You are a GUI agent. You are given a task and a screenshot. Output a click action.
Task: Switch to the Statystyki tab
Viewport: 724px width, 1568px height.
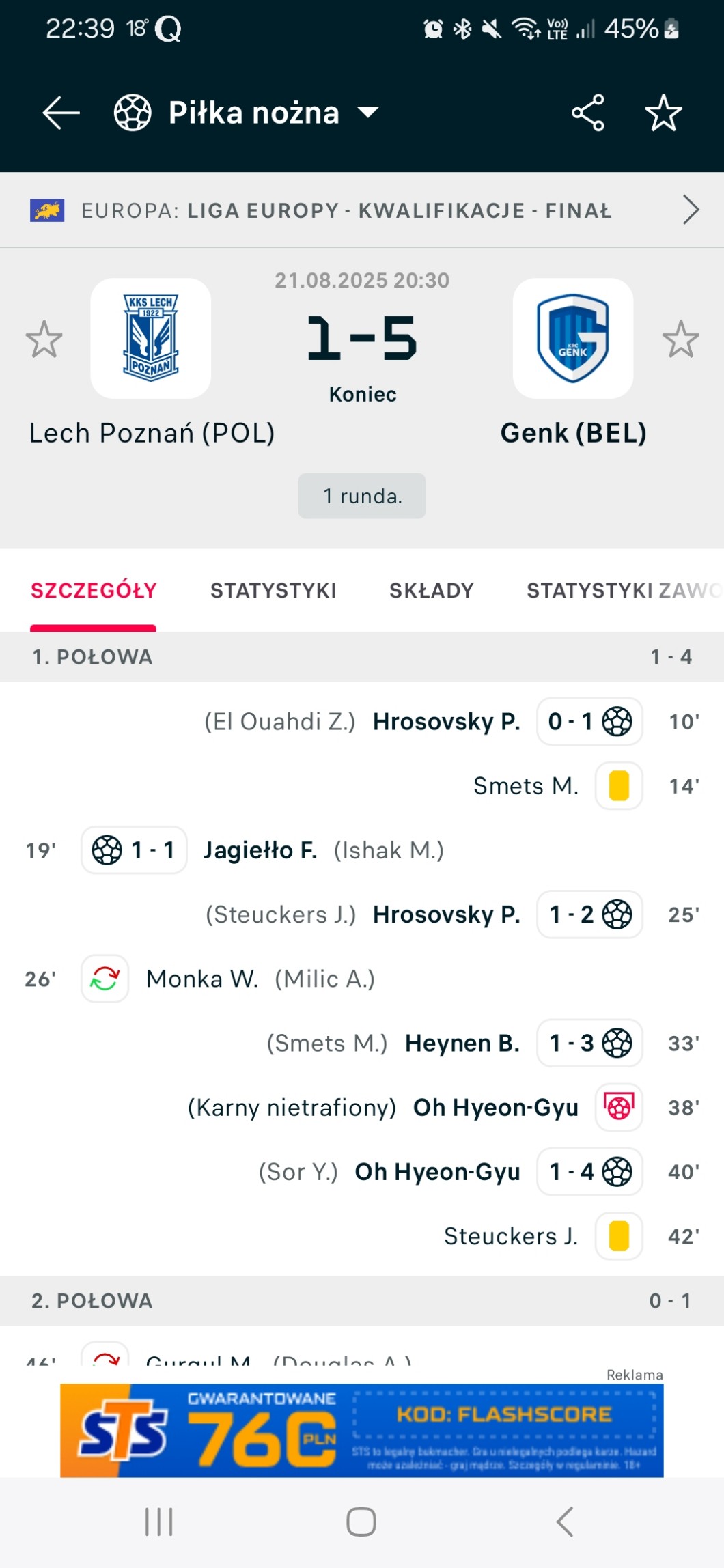(273, 591)
